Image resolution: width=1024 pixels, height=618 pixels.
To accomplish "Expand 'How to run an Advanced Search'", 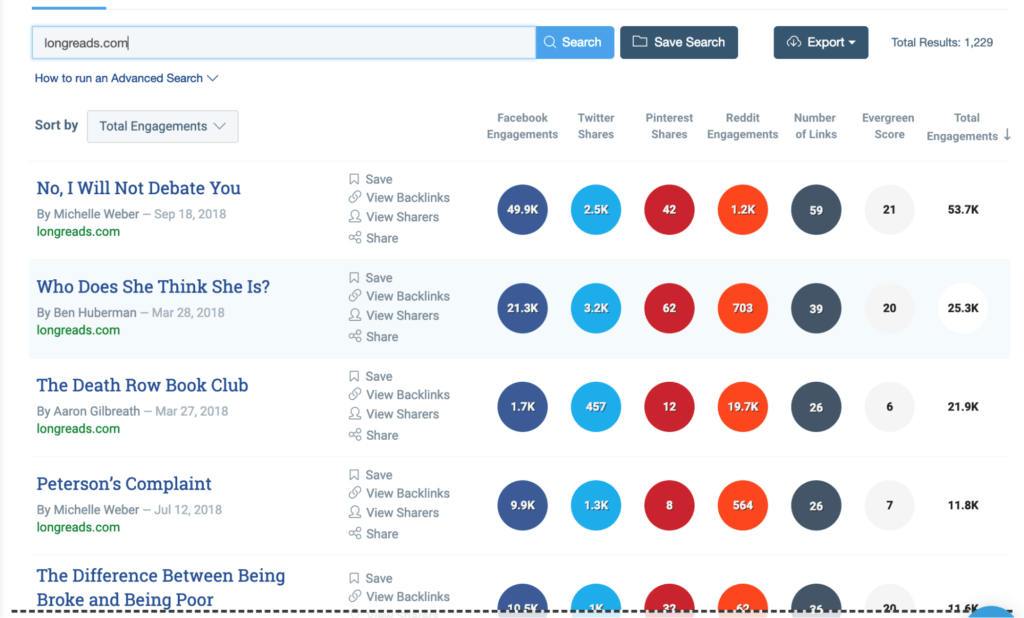I will click(126, 78).
